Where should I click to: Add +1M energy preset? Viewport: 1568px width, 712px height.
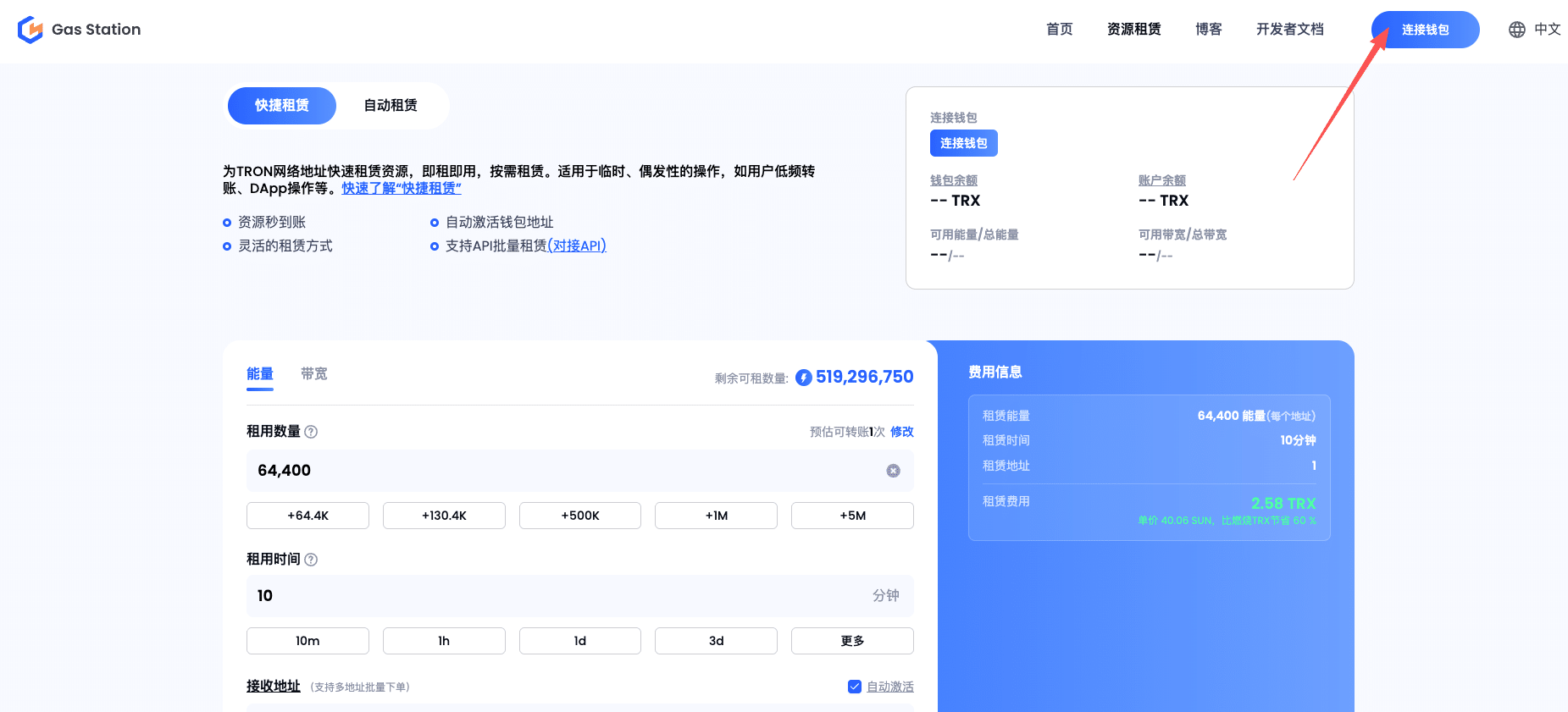(x=716, y=516)
